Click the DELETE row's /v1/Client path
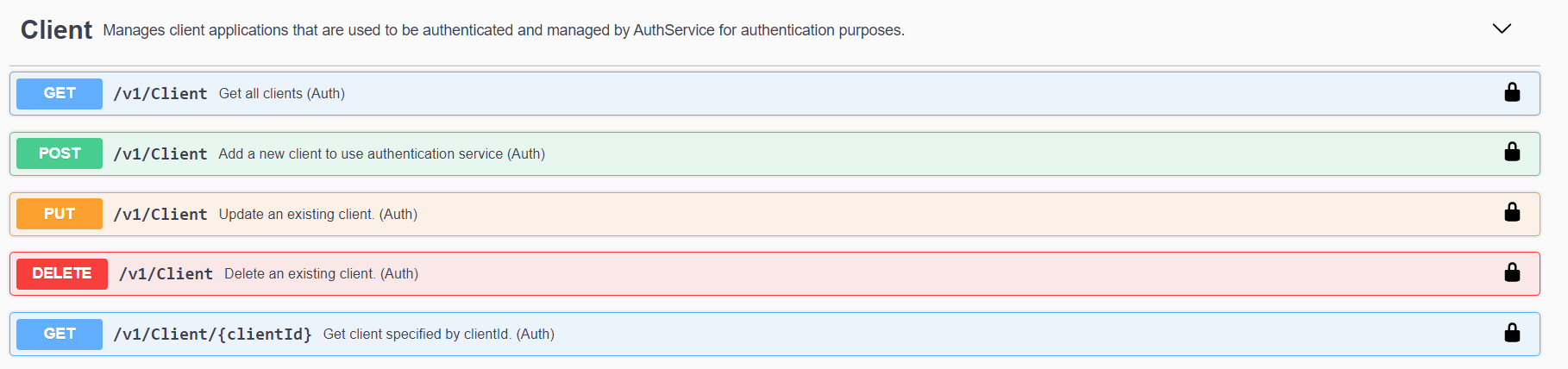The height and width of the screenshot is (369, 1568). [166, 274]
